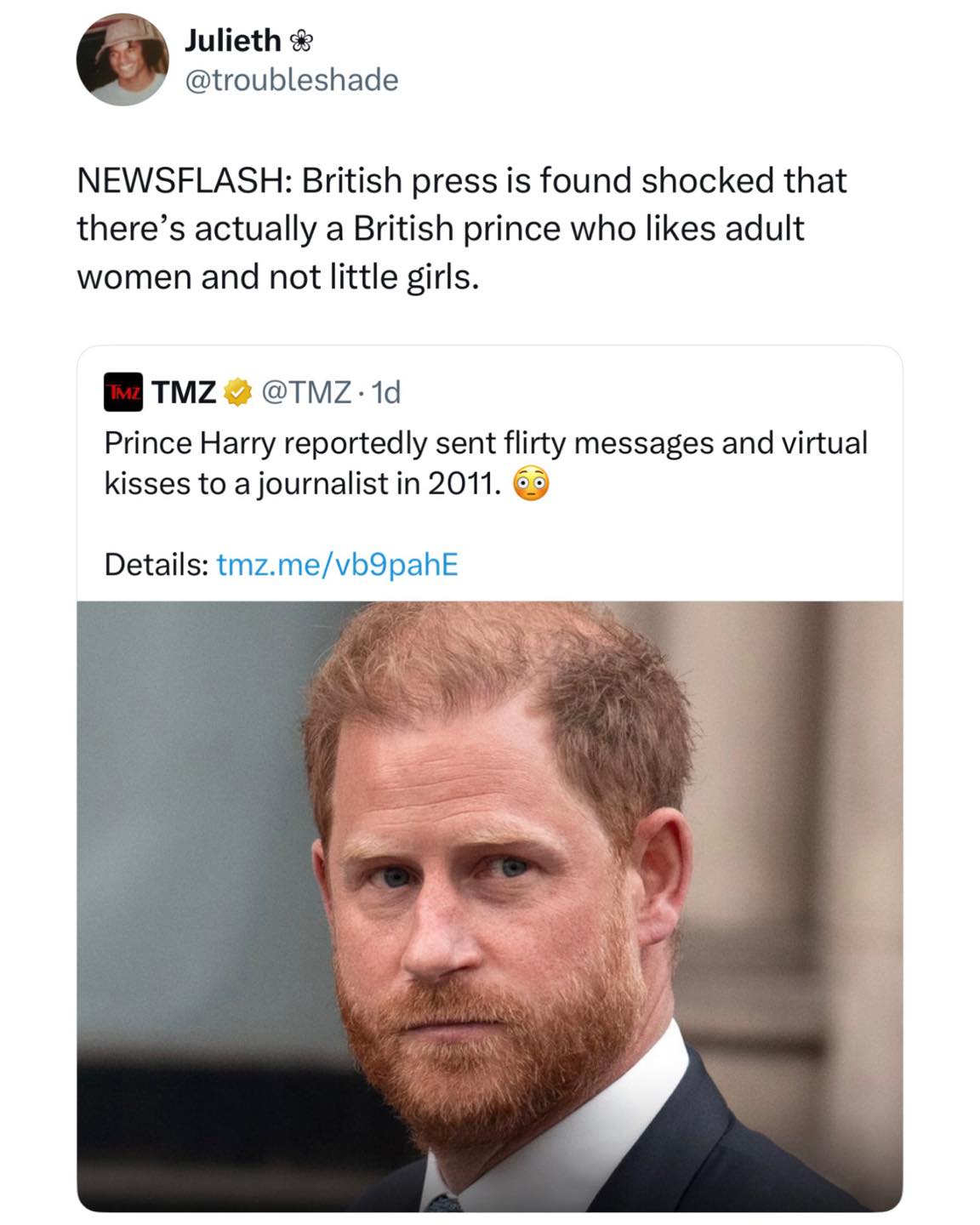
Task: Click the flower emoji beside Julieth
Action: pos(301,40)
